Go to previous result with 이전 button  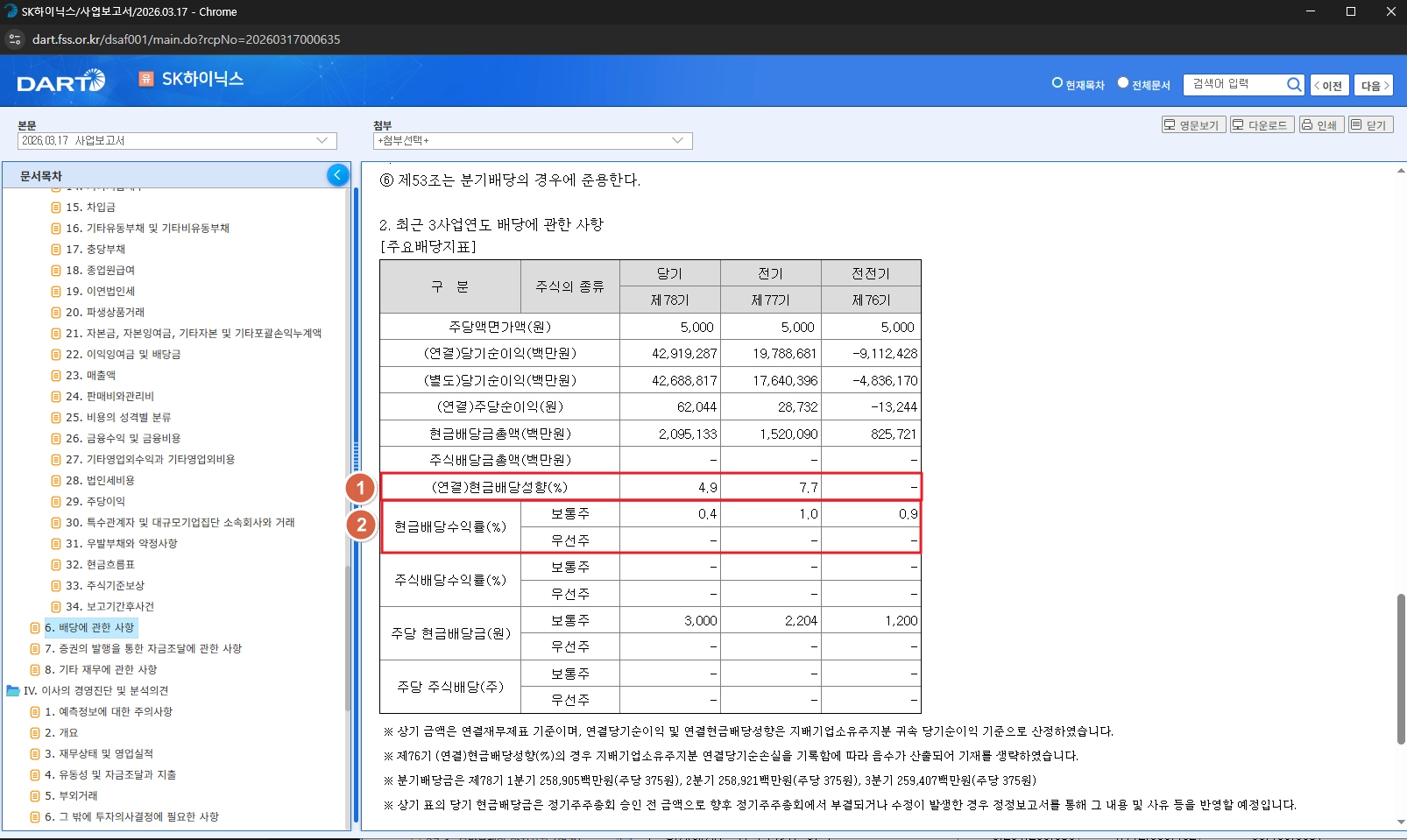click(x=1328, y=85)
